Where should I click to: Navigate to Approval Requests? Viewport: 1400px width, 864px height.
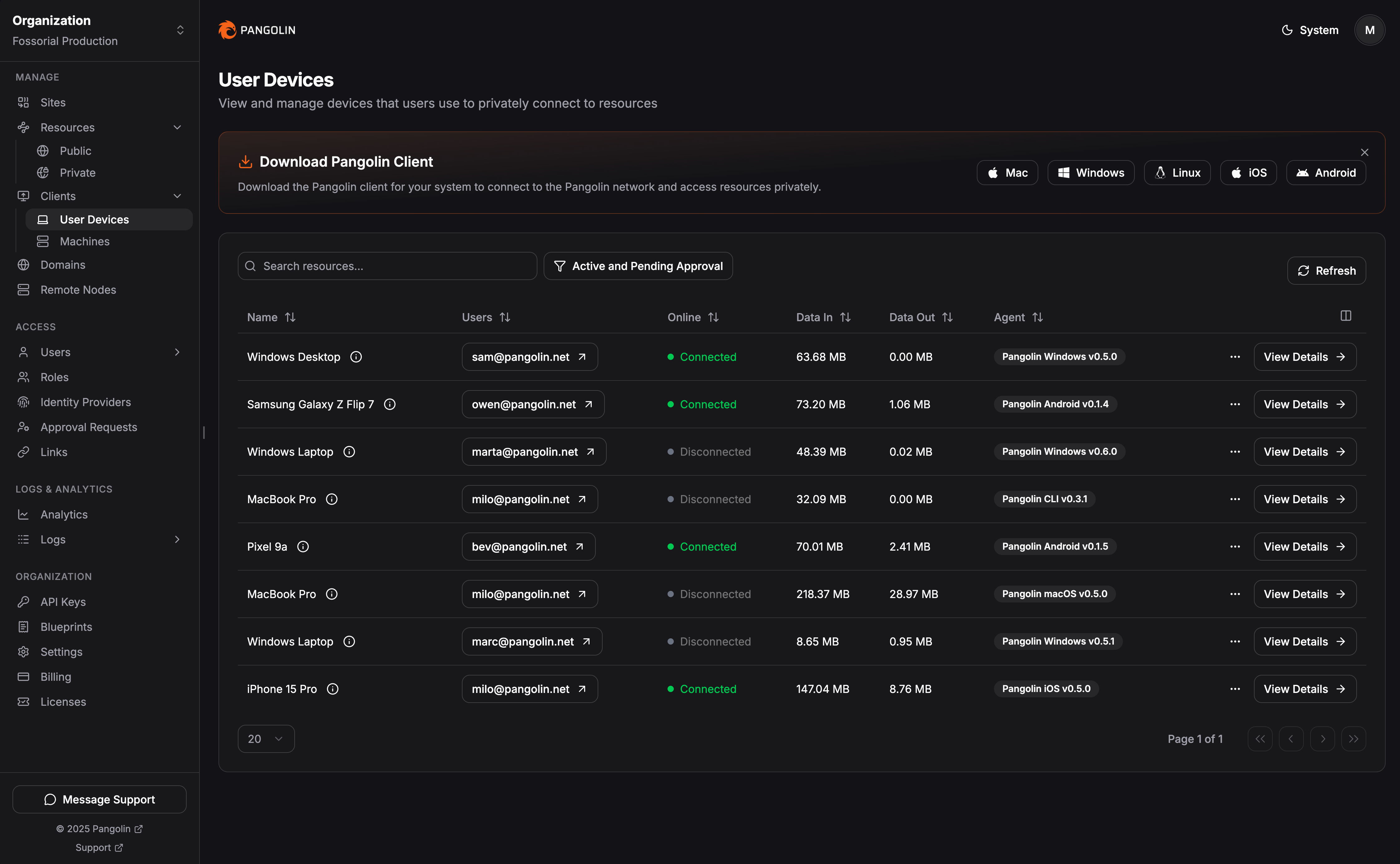click(x=89, y=427)
